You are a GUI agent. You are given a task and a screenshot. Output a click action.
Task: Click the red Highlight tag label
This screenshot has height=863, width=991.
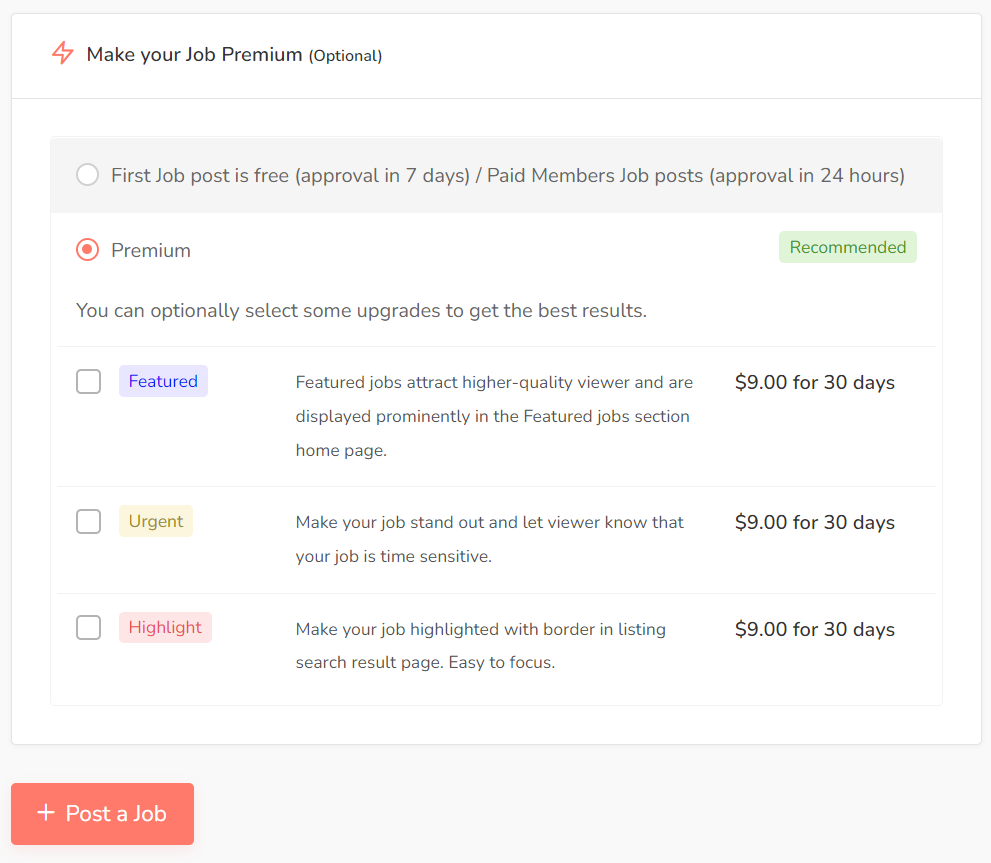pos(165,627)
